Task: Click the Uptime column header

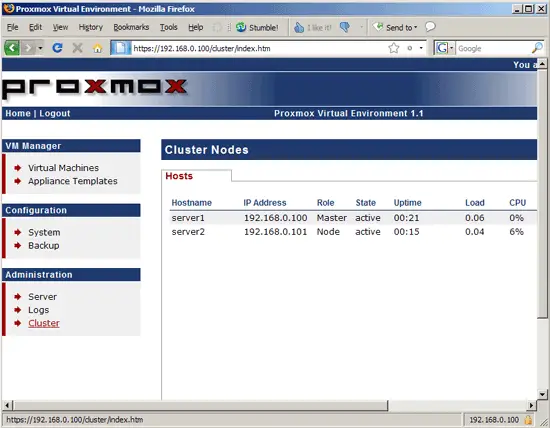Action: [x=408, y=202]
